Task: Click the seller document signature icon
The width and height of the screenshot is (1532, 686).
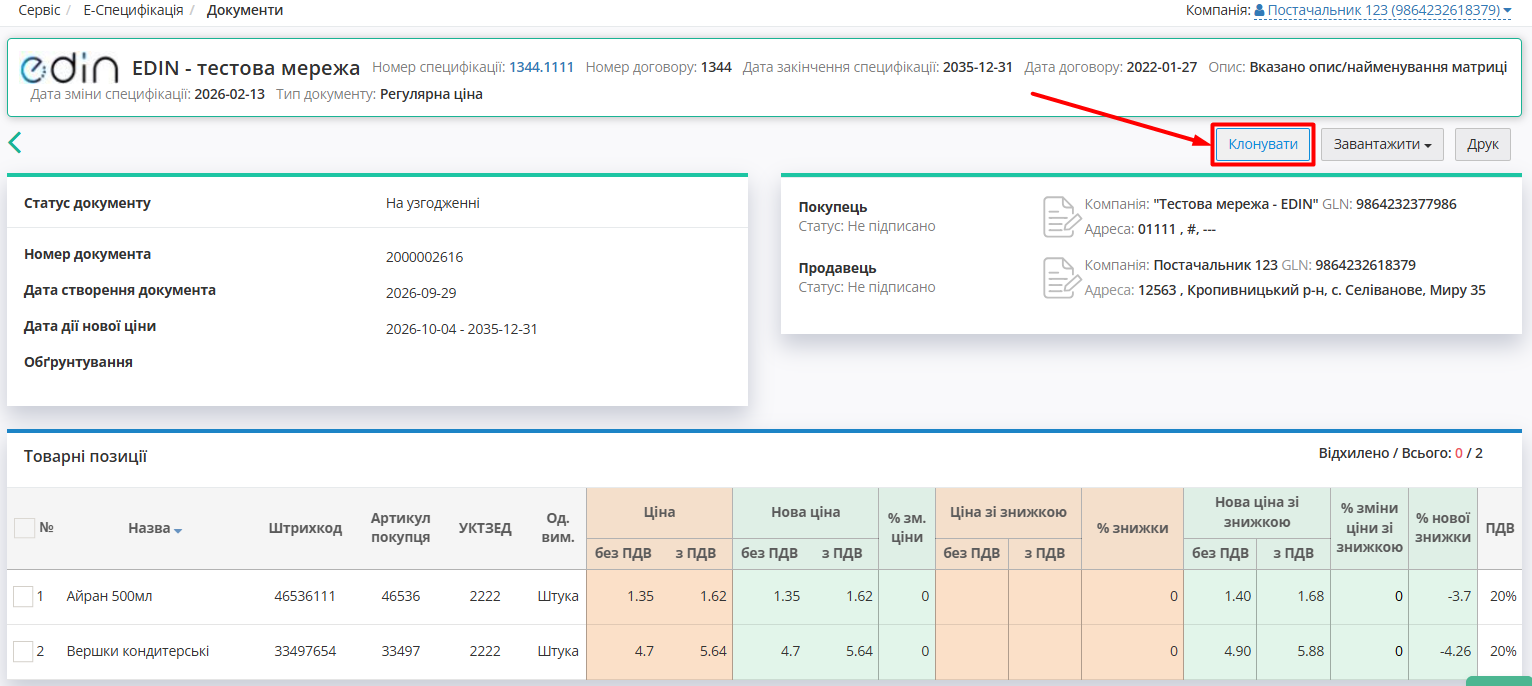Action: tap(1062, 277)
